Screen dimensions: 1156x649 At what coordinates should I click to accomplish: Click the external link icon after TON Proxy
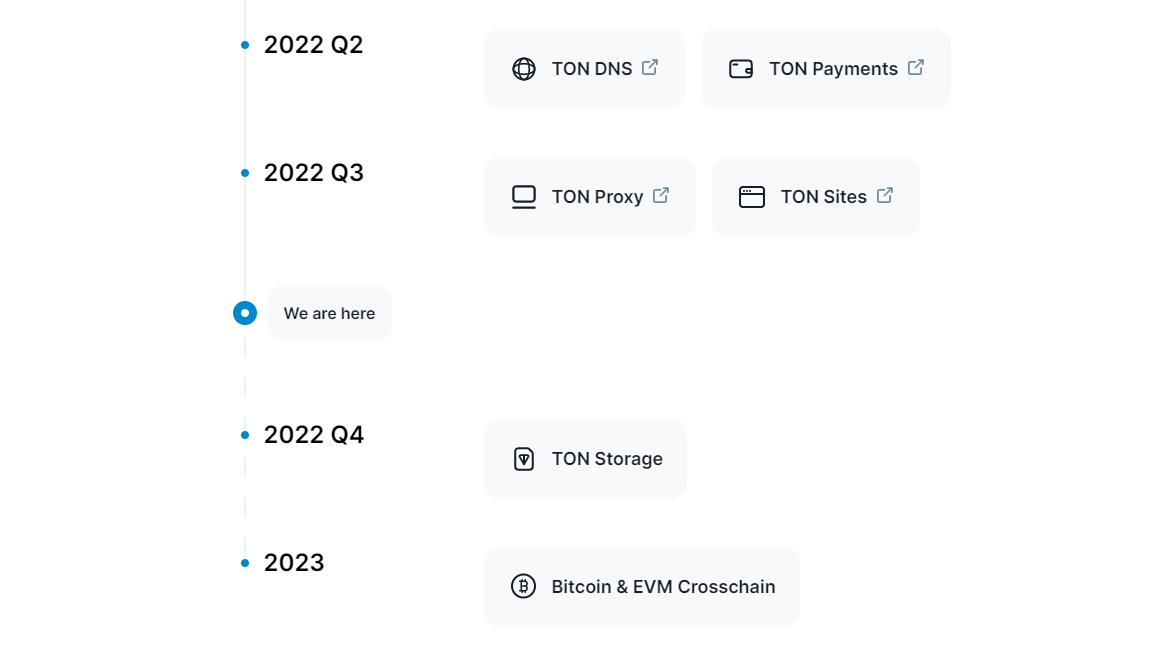click(661, 195)
